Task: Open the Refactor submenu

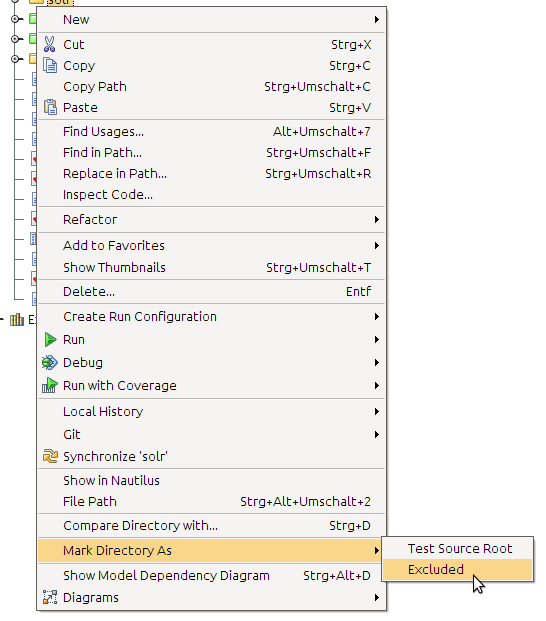Action: (x=211, y=219)
